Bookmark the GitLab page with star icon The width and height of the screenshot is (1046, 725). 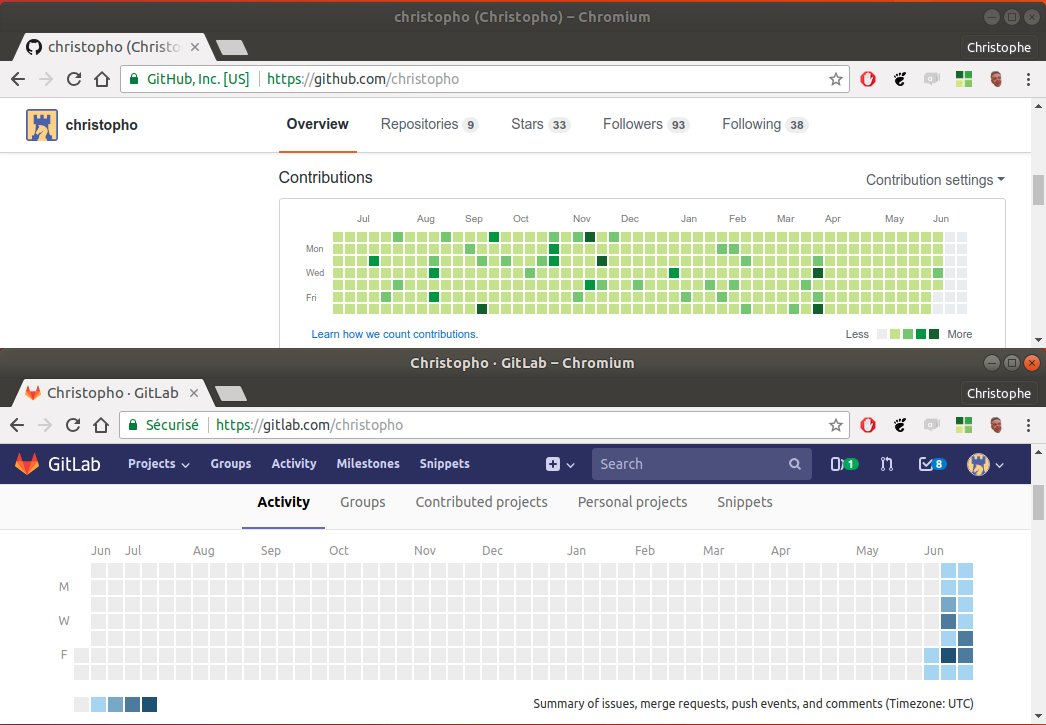(x=836, y=426)
